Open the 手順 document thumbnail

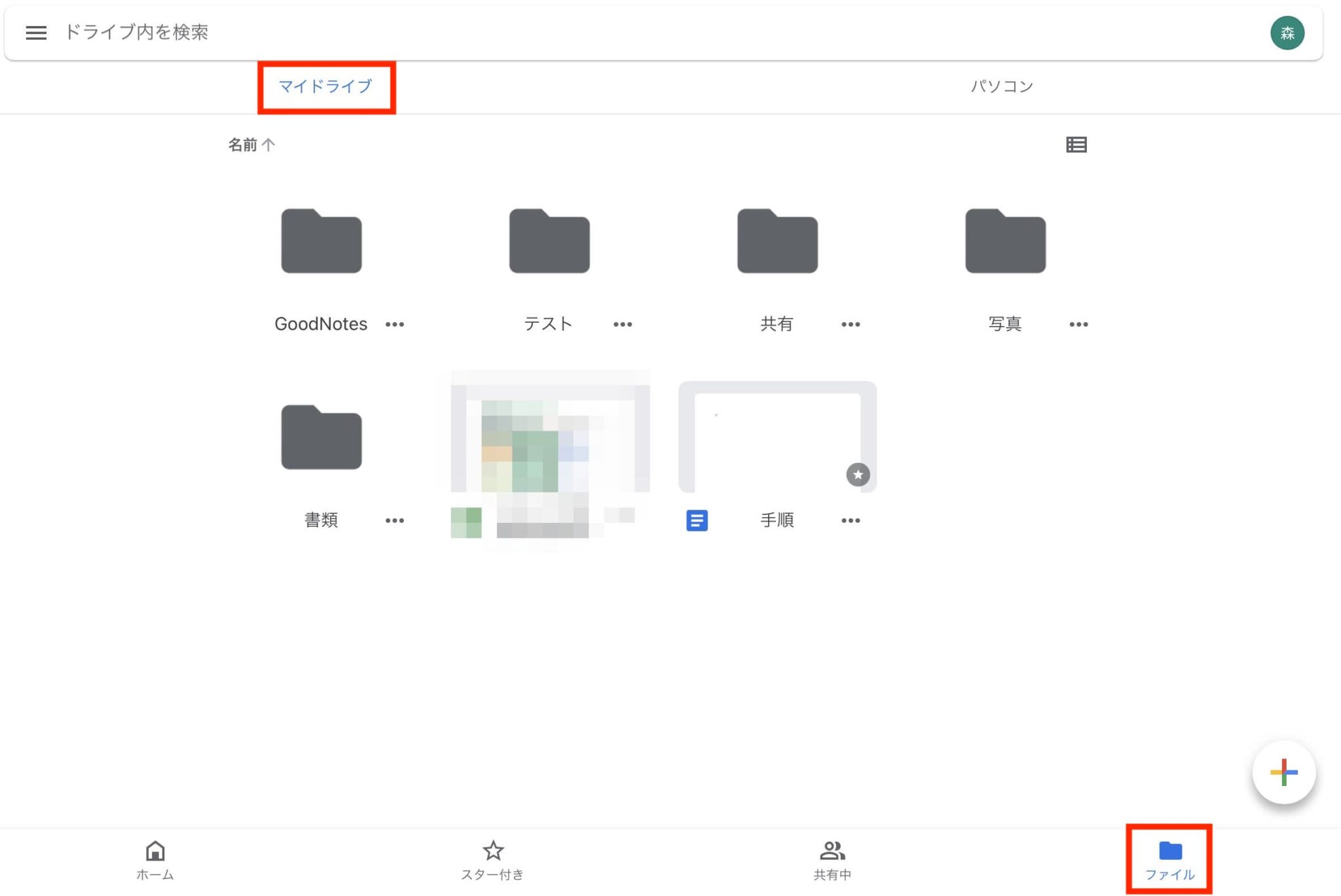tap(777, 437)
